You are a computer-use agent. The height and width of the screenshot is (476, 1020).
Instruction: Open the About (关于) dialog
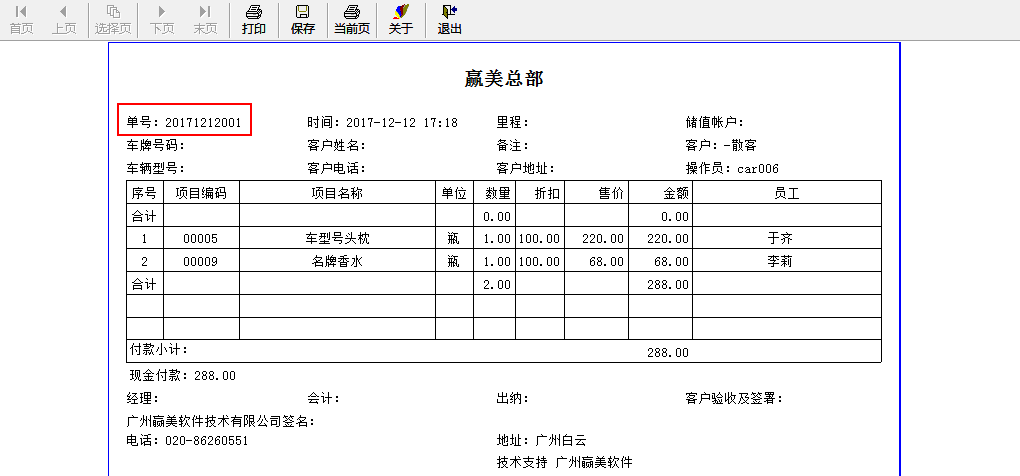point(401,19)
